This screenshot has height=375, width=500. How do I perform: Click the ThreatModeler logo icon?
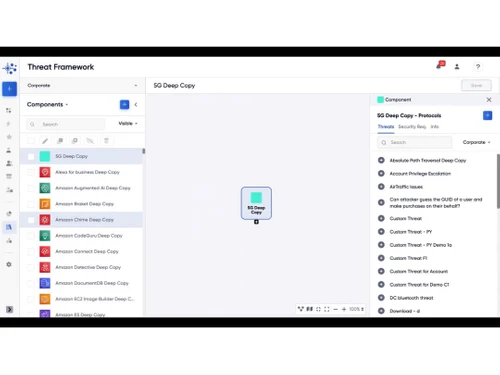10,68
